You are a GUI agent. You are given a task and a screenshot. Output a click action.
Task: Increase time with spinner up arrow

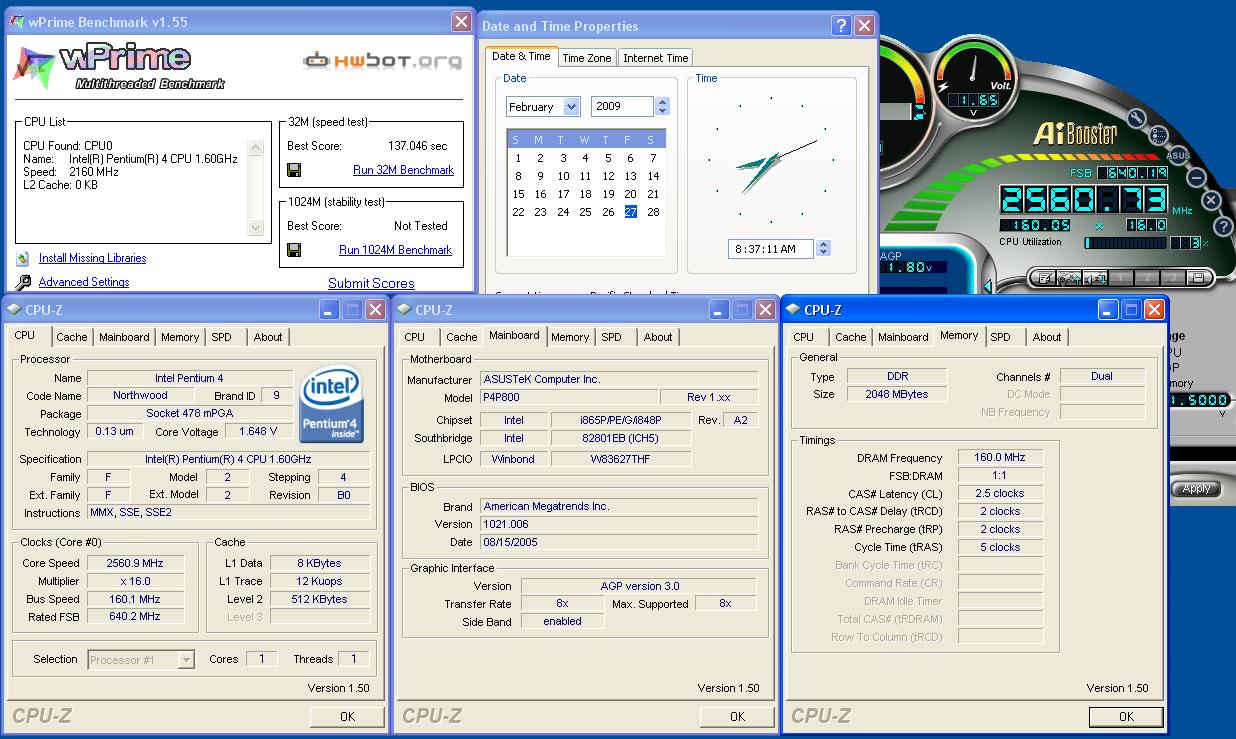point(824,244)
